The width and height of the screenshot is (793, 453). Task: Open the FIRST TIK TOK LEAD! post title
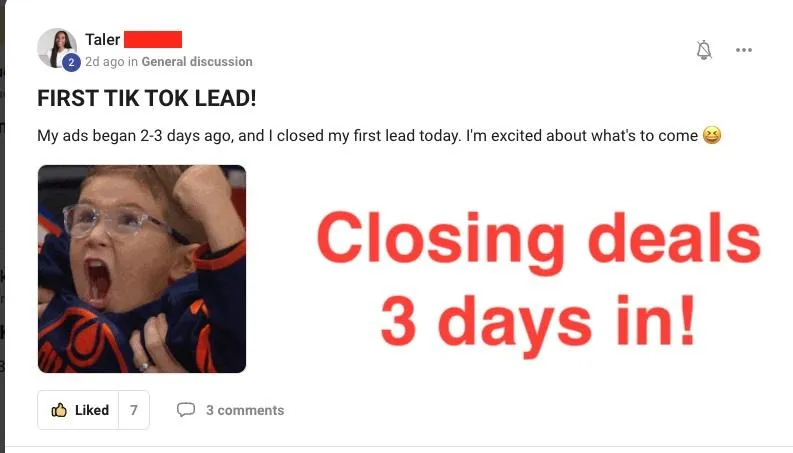pyautogui.click(x=147, y=98)
